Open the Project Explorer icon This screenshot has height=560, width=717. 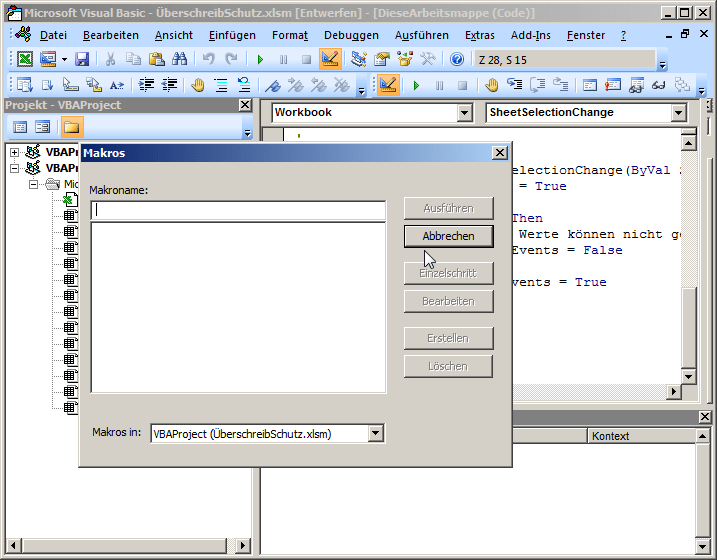tap(359, 59)
